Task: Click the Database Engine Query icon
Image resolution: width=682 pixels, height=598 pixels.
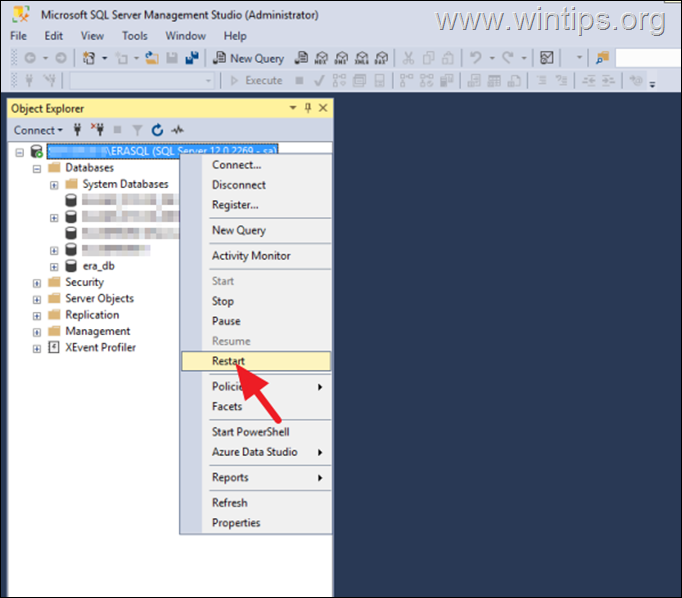Action: point(301,58)
